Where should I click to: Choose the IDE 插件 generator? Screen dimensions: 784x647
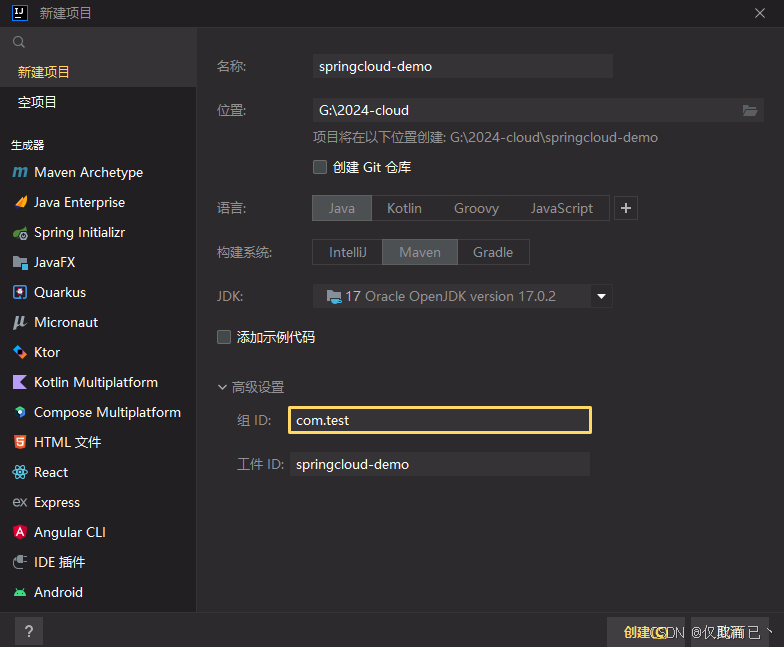[98, 562]
